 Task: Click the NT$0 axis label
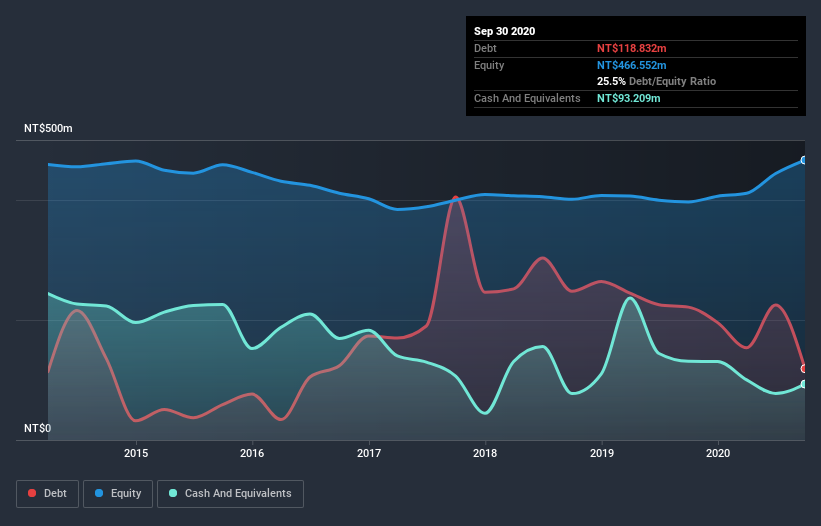[38, 428]
